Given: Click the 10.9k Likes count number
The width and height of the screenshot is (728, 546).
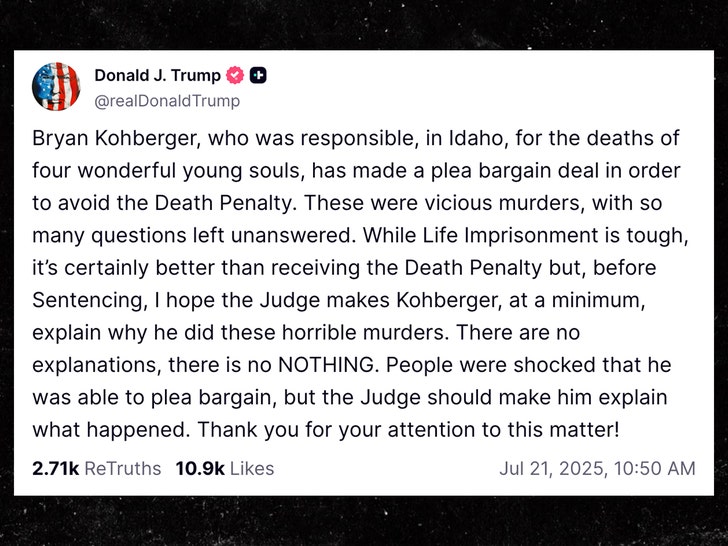Looking at the screenshot, I should tap(200, 468).
